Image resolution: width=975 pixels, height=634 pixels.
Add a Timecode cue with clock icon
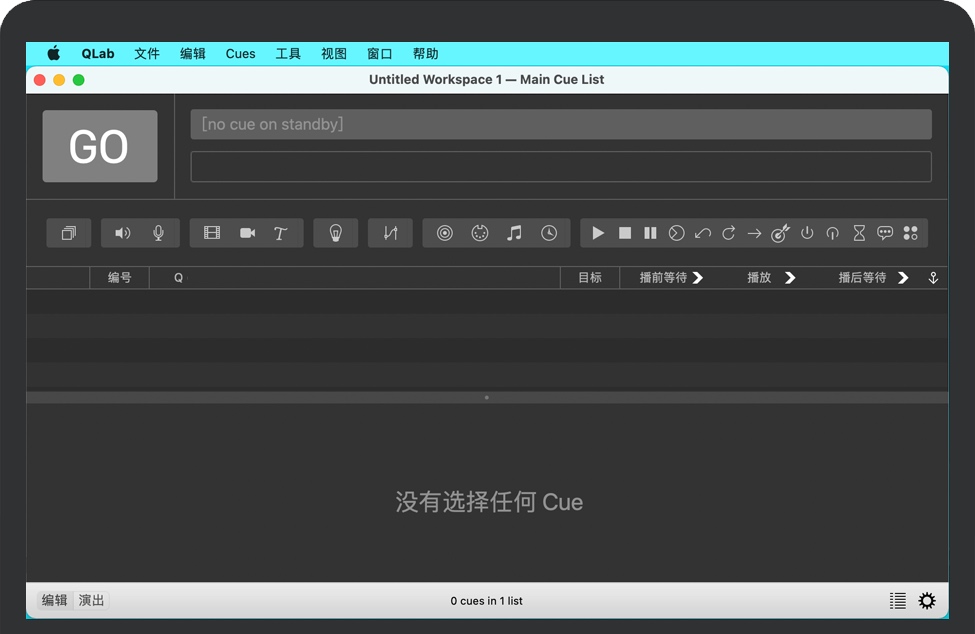[549, 233]
